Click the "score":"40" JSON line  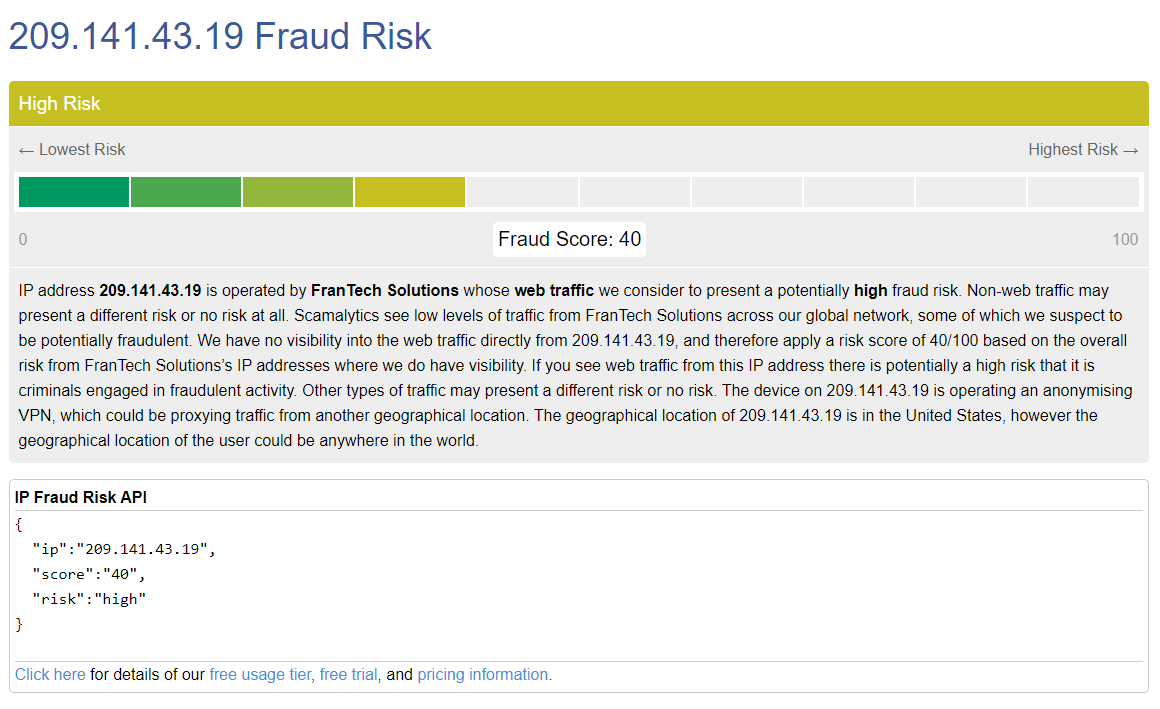click(89, 574)
